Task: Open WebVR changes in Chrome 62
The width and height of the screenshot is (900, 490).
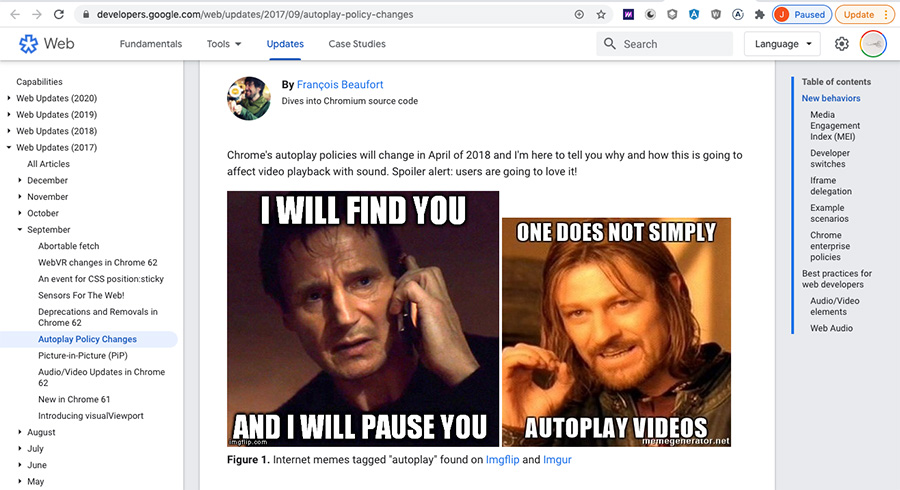Action: coord(98,262)
